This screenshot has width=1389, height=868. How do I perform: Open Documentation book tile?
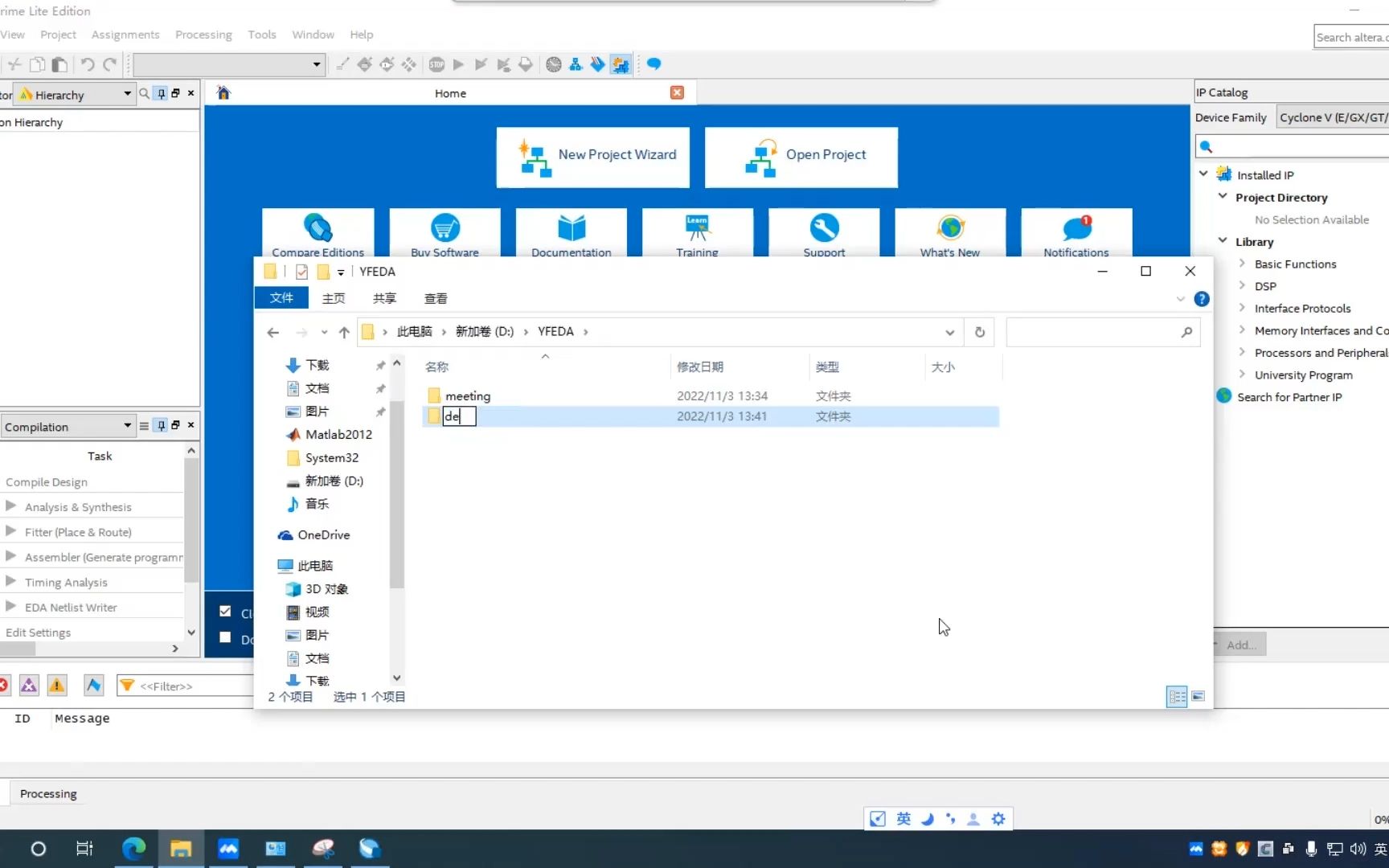point(572,233)
